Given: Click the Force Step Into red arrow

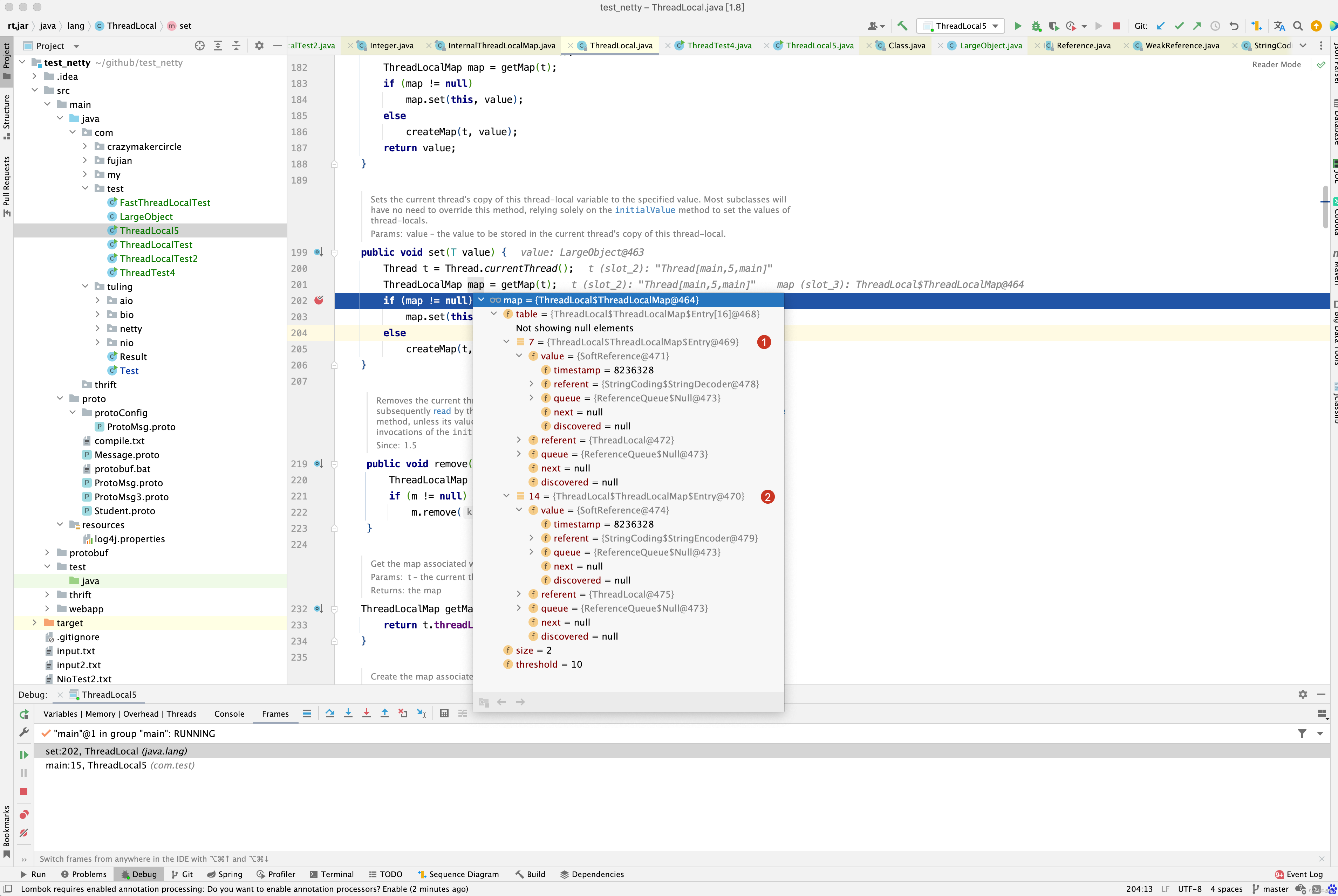Looking at the screenshot, I should (x=366, y=713).
